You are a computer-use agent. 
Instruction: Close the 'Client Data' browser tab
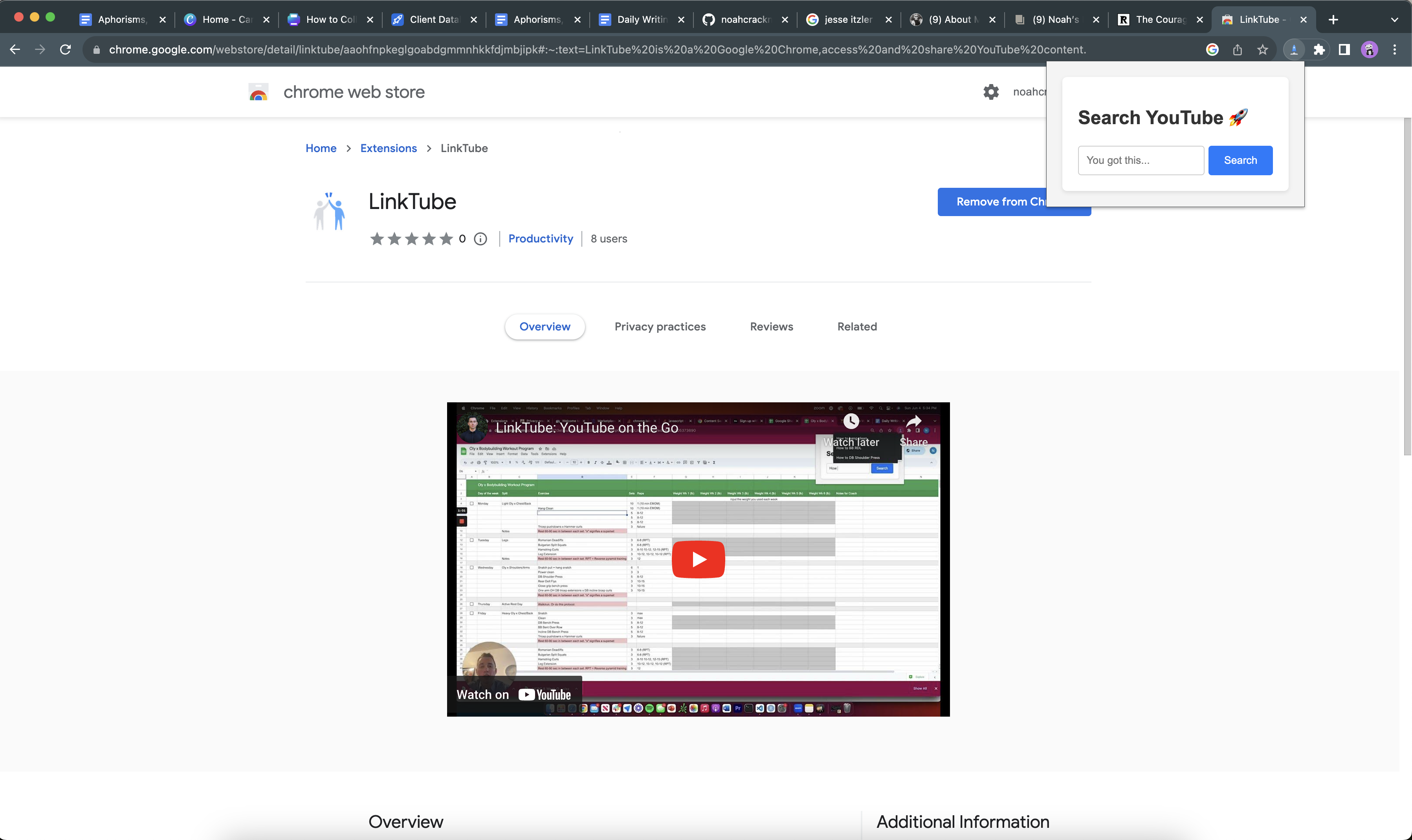[474, 20]
